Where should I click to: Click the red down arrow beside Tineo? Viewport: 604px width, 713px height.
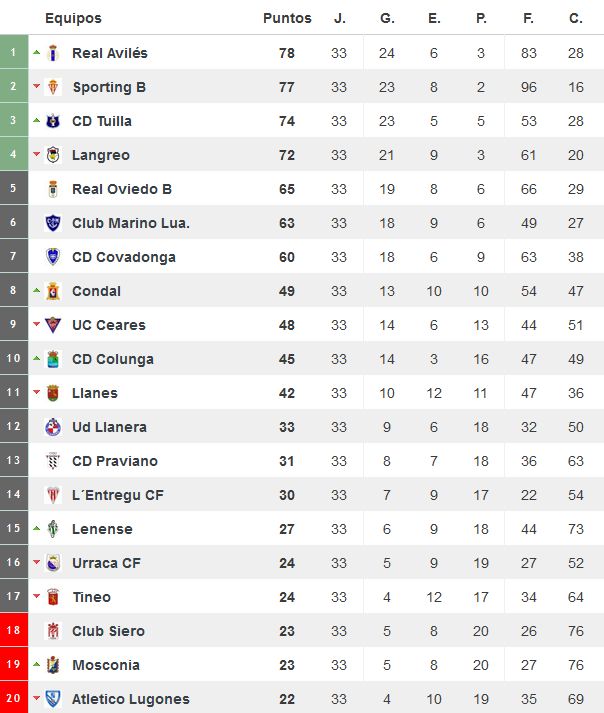pyautogui.click(x=37, y=596)
